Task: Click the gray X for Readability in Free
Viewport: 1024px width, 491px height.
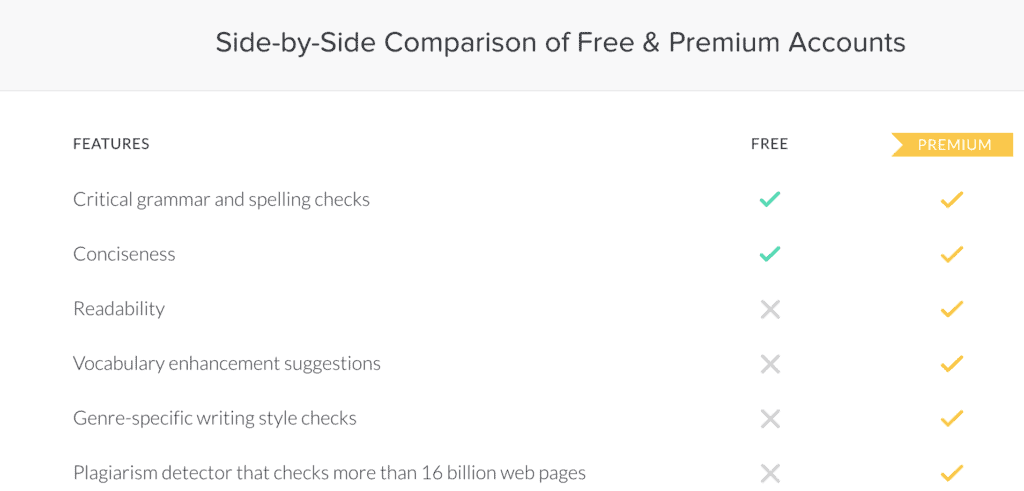Action: click(771, 309)
